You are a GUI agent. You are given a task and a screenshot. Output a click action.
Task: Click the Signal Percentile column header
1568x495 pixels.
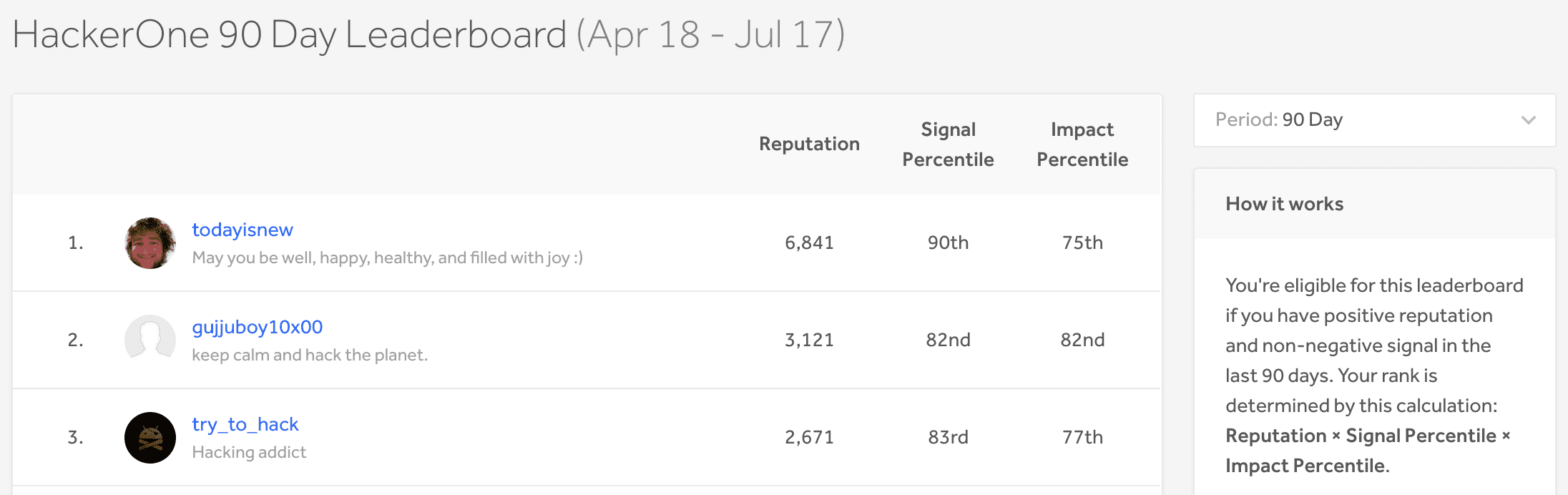click(948, 144)
